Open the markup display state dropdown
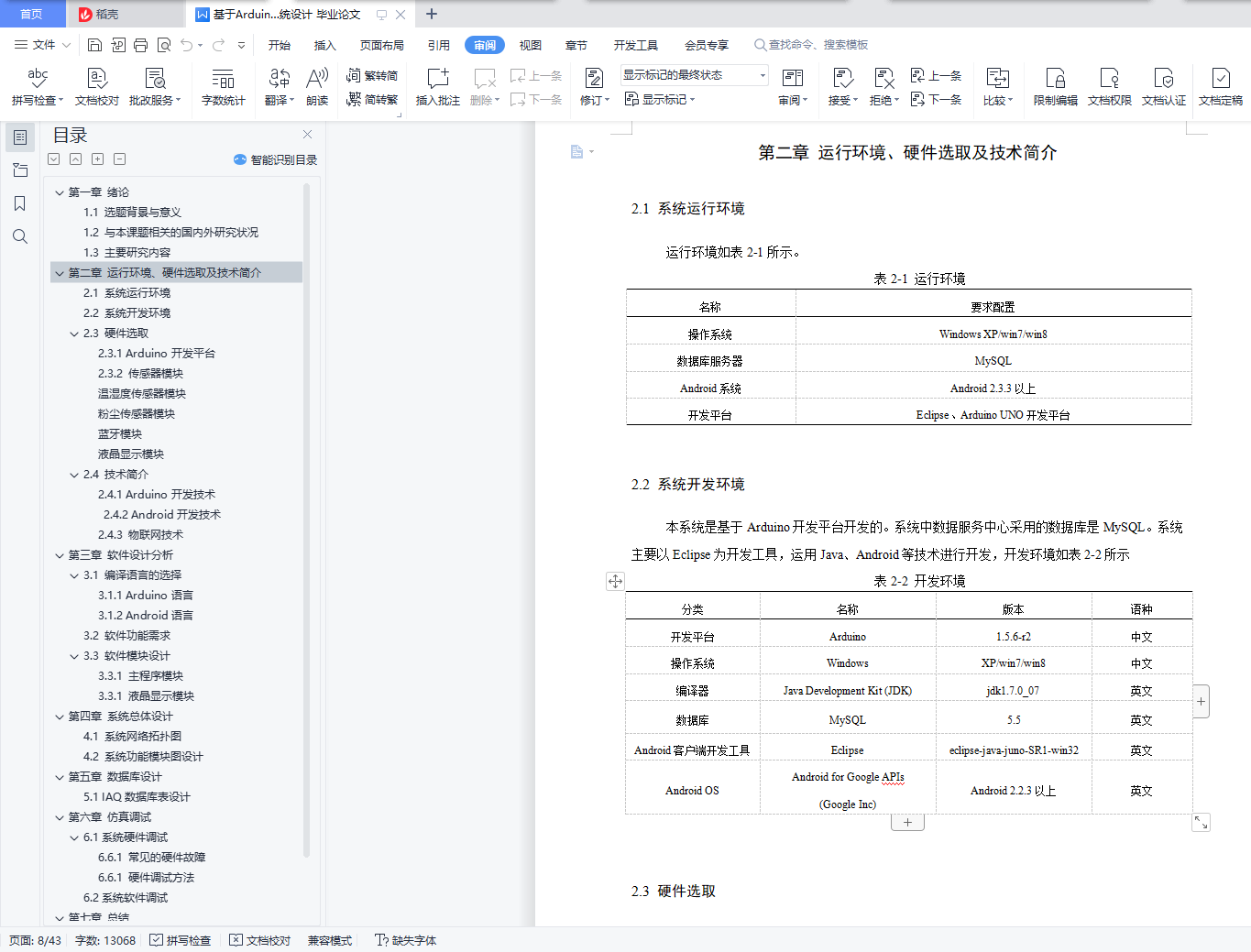The height and width of the screenshot is (952, 1251). pyautogui.click(x=694, y=75)
